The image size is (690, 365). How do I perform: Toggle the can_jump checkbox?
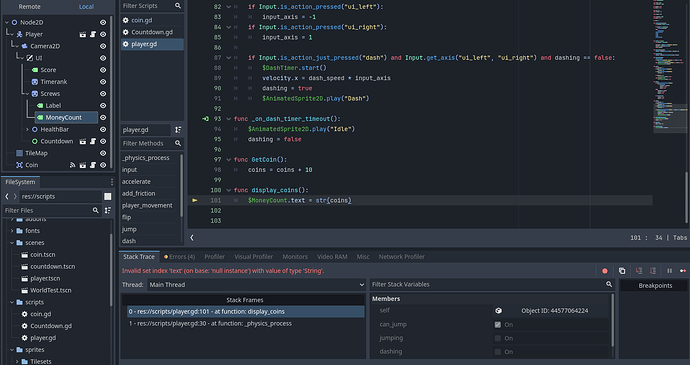498,324
